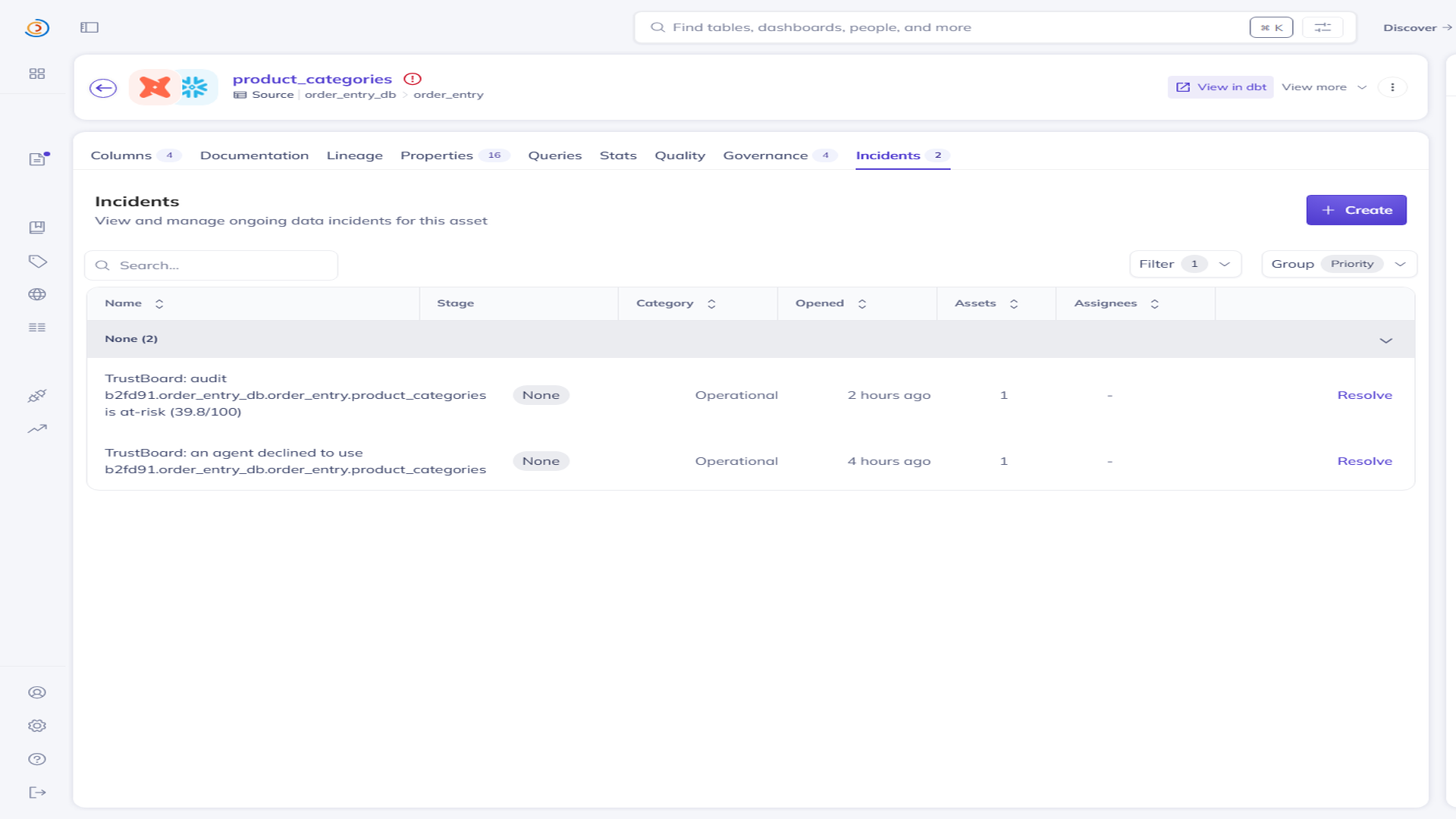This screenshot has width=1456, height=819.
Task: Open the Lineage tab
Action: (x=354, y=155)
